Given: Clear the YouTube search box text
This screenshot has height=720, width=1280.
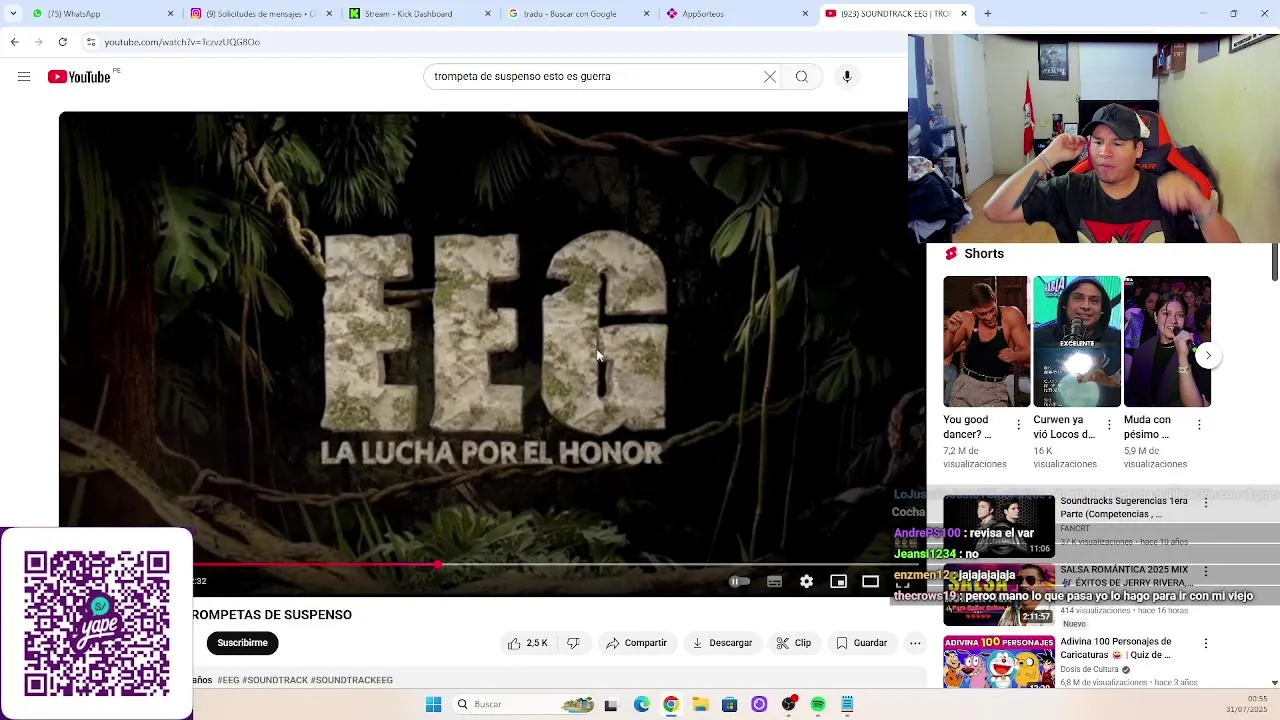Looking at the screenshot, I should pos(770,77).
